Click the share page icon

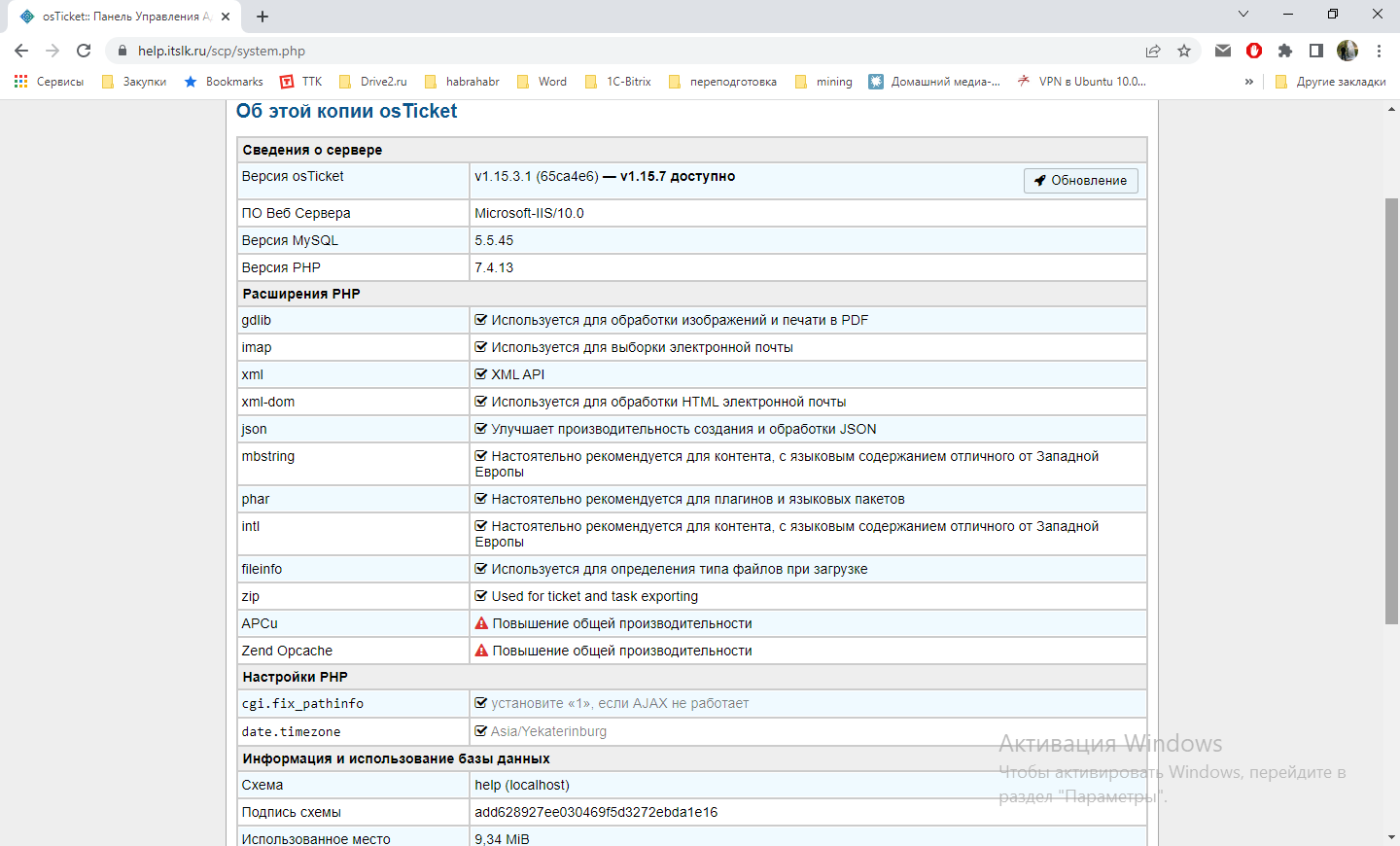(x=1153, y=51)
